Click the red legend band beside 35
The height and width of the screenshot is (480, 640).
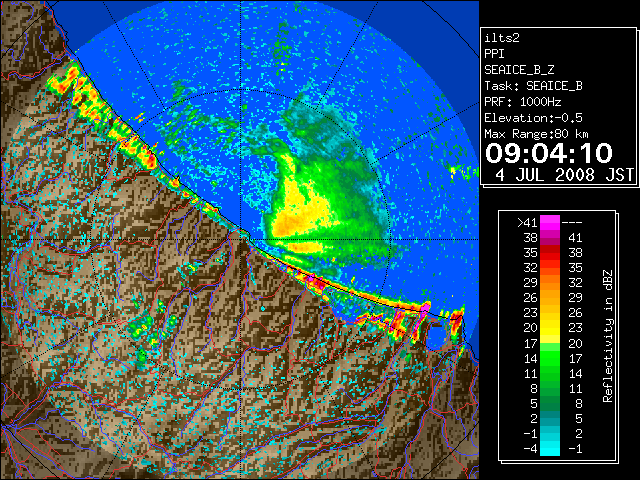click(550, 253)
